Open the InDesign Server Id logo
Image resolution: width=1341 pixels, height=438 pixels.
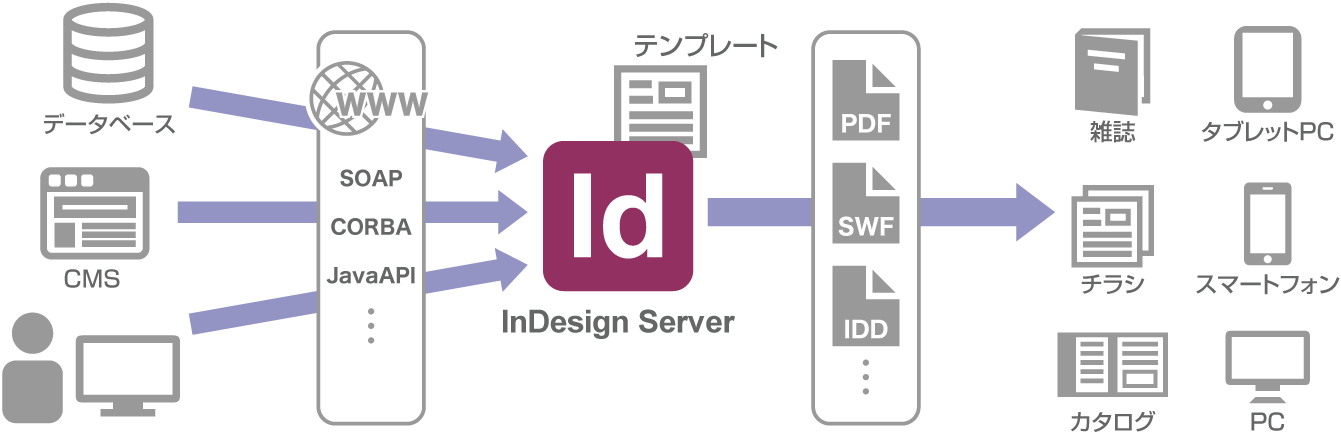click(617, 215)
